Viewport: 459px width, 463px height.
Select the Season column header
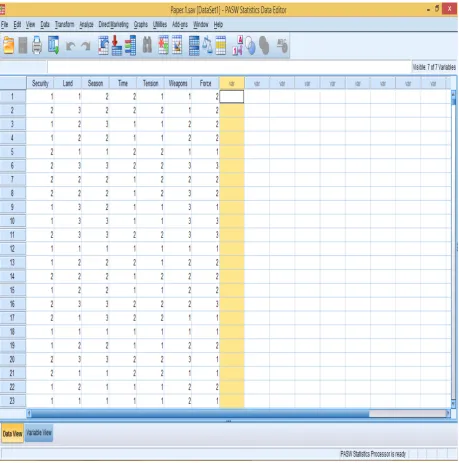tap(95, 83)
